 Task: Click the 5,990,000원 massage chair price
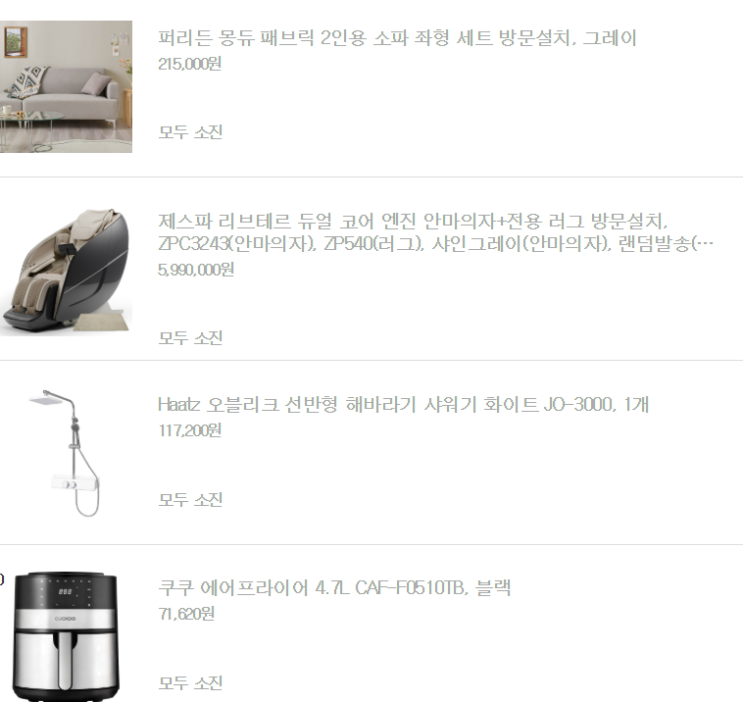click(196, 270)
